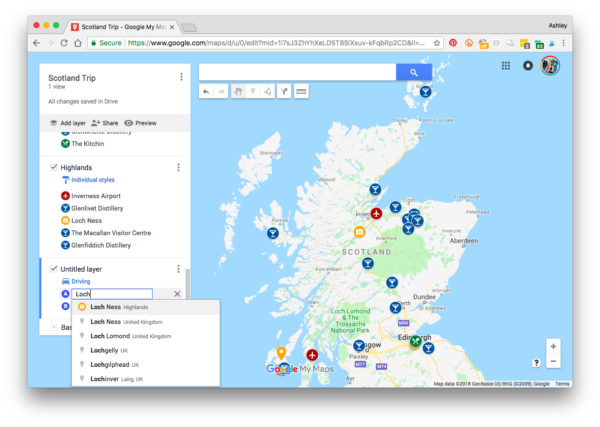Screen dimensions: 600x427
Task: Toggle the Highlands layer checkbox
Action: [x=54, y=167]
